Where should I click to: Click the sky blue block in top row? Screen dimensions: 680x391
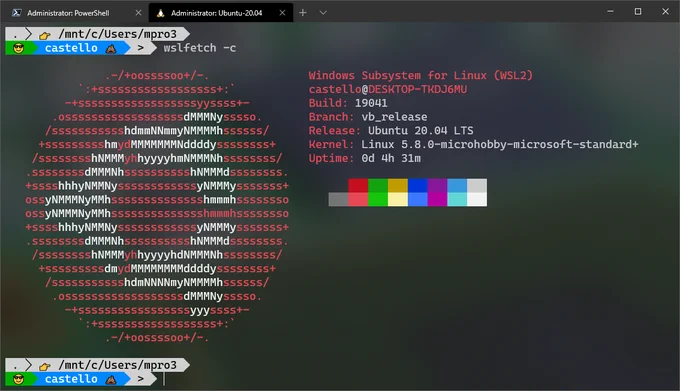(457, 185)
